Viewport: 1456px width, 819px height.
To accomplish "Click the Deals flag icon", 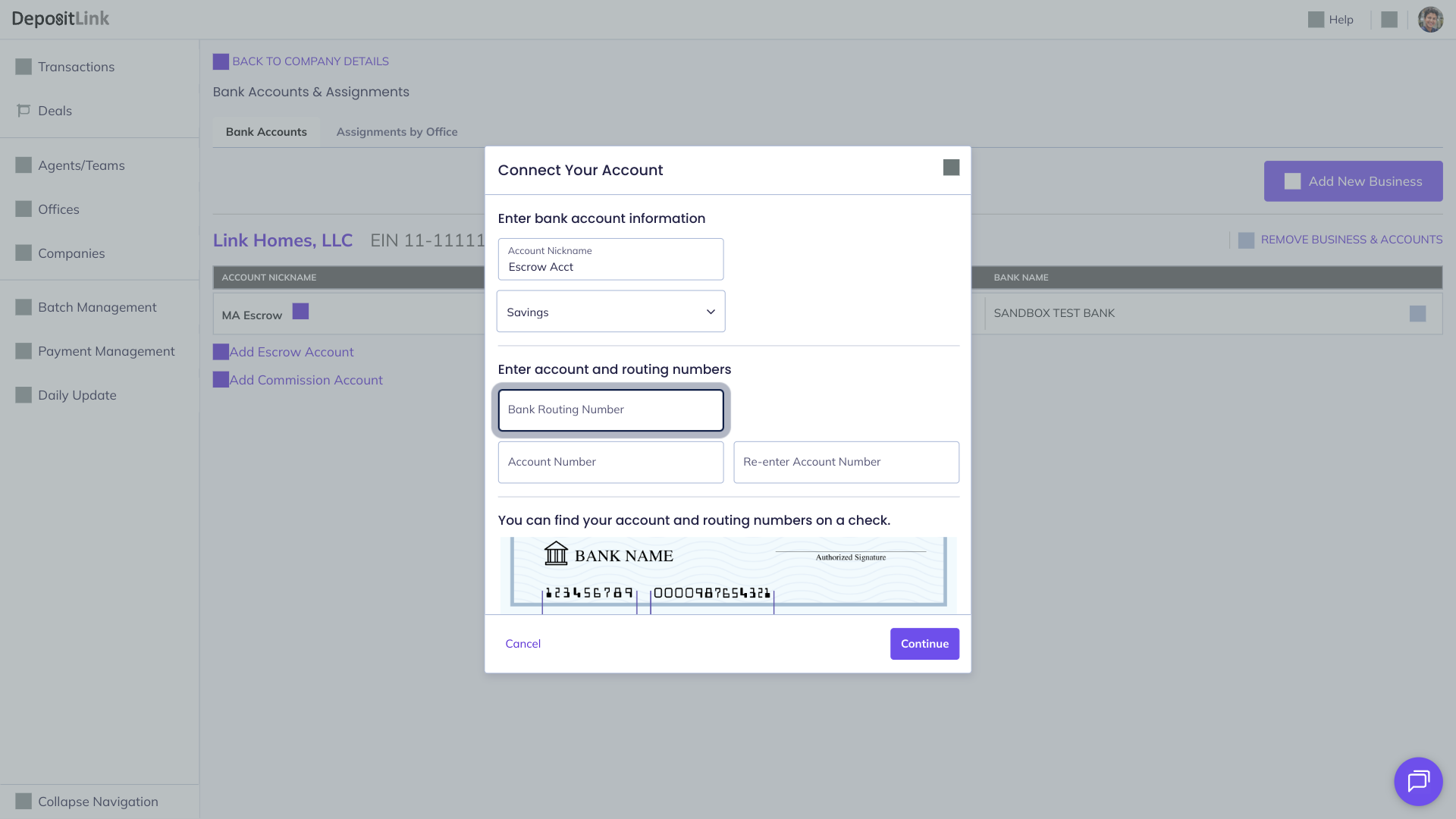I will pos(24,111).
